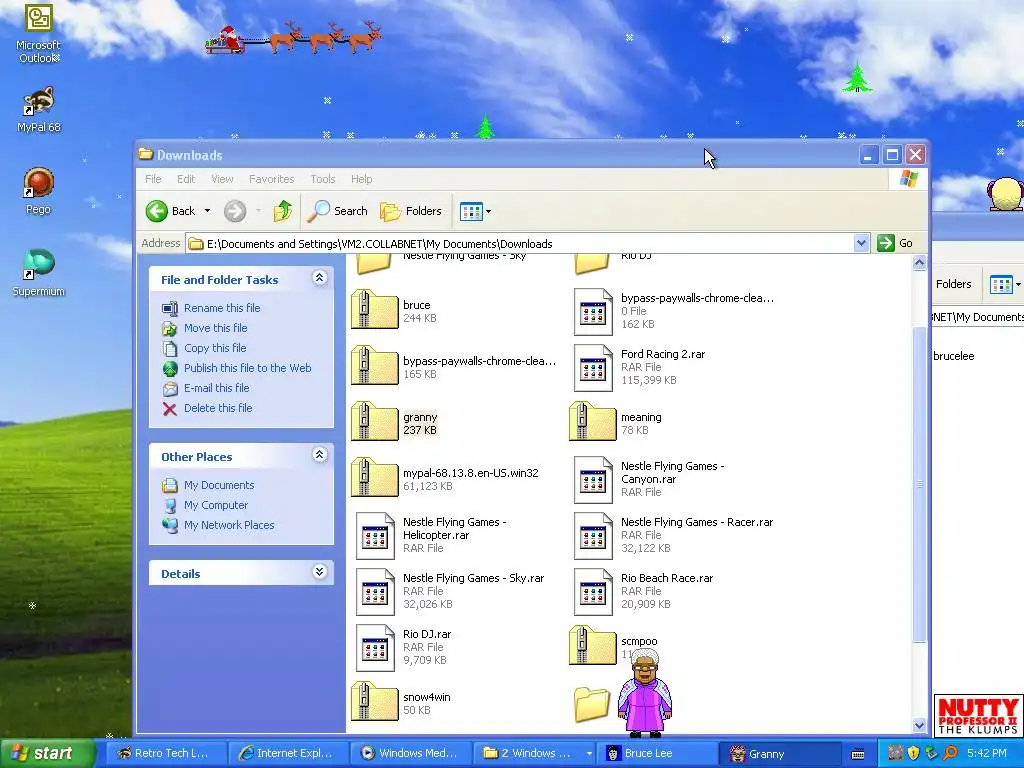Open the Tools menu
1024x768 pixels.
pyautogui.click(x=323, y=179)
